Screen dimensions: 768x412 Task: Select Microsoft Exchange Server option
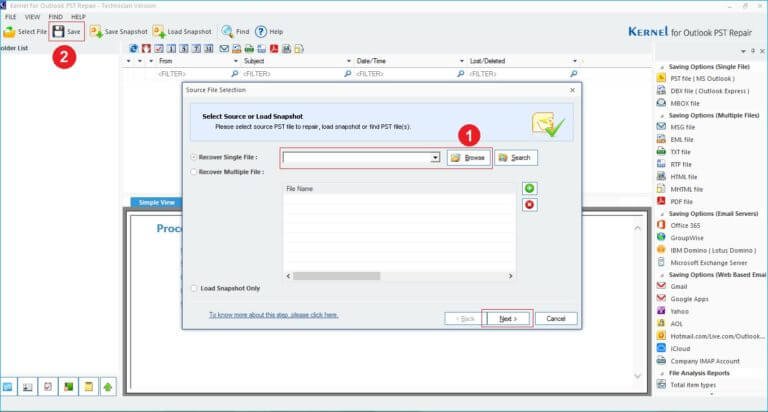point(702,263)
